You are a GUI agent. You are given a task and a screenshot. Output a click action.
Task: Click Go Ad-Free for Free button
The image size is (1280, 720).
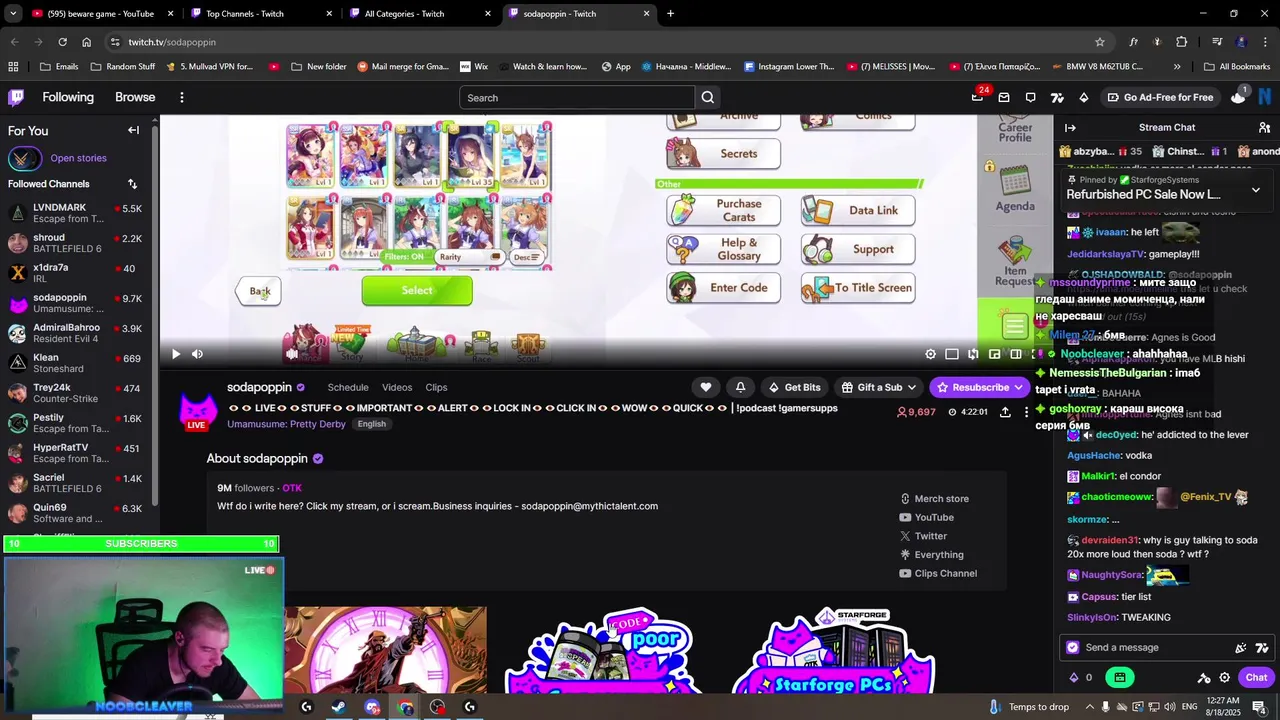click(1159, 97)
